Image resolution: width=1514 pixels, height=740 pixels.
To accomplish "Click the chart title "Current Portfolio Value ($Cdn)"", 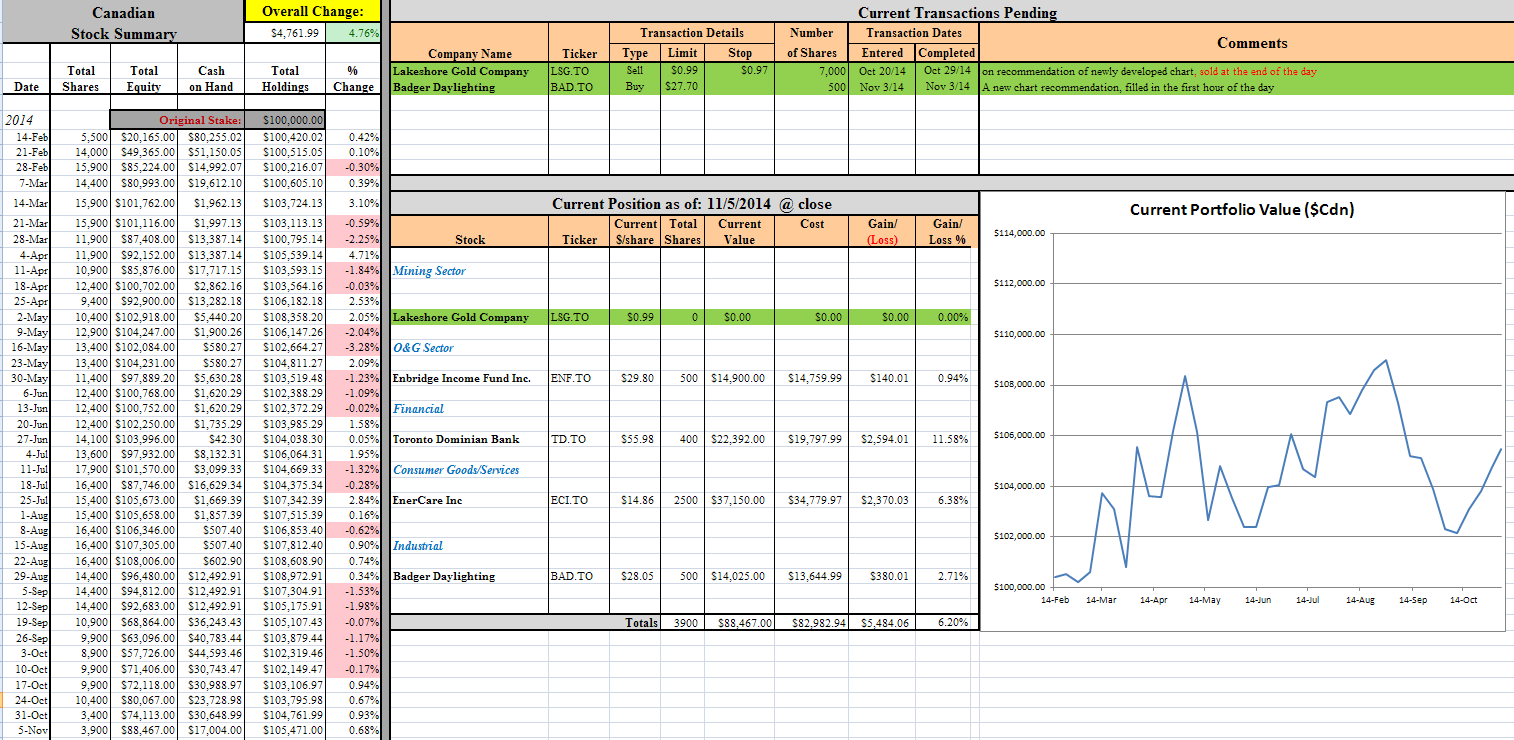I will [x=1242, y=209].
